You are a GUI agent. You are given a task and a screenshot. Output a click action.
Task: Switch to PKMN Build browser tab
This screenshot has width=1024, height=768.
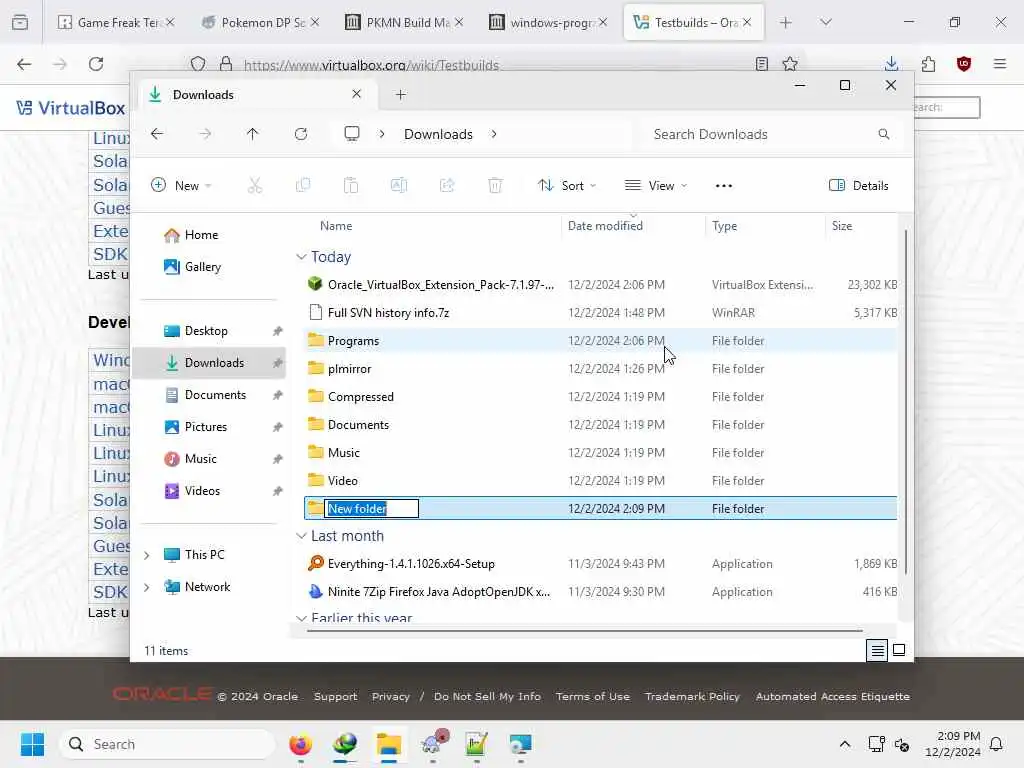click(404, 22)
